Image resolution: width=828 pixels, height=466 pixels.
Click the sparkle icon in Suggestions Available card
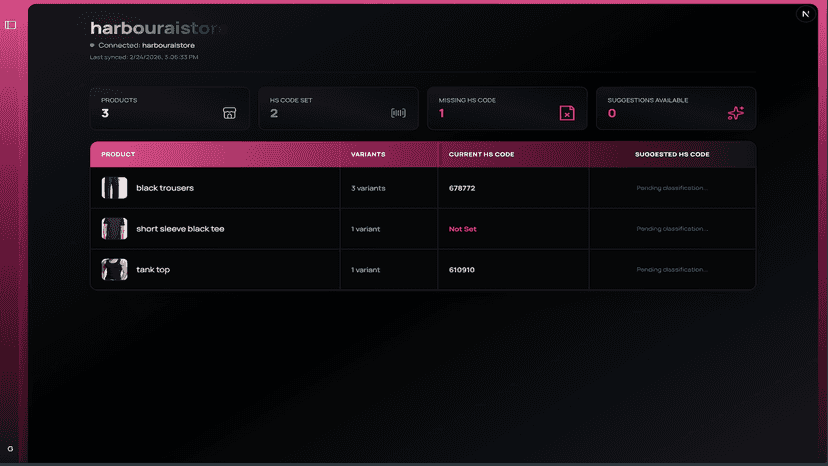(736, 113)
